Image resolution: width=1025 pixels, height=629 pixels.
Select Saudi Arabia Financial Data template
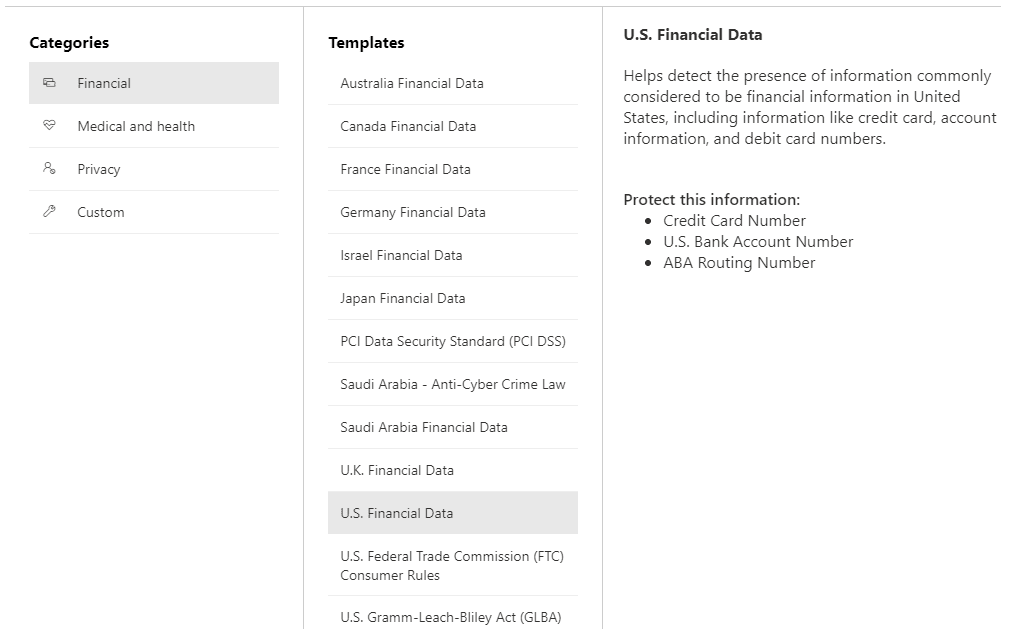[453, 428]
